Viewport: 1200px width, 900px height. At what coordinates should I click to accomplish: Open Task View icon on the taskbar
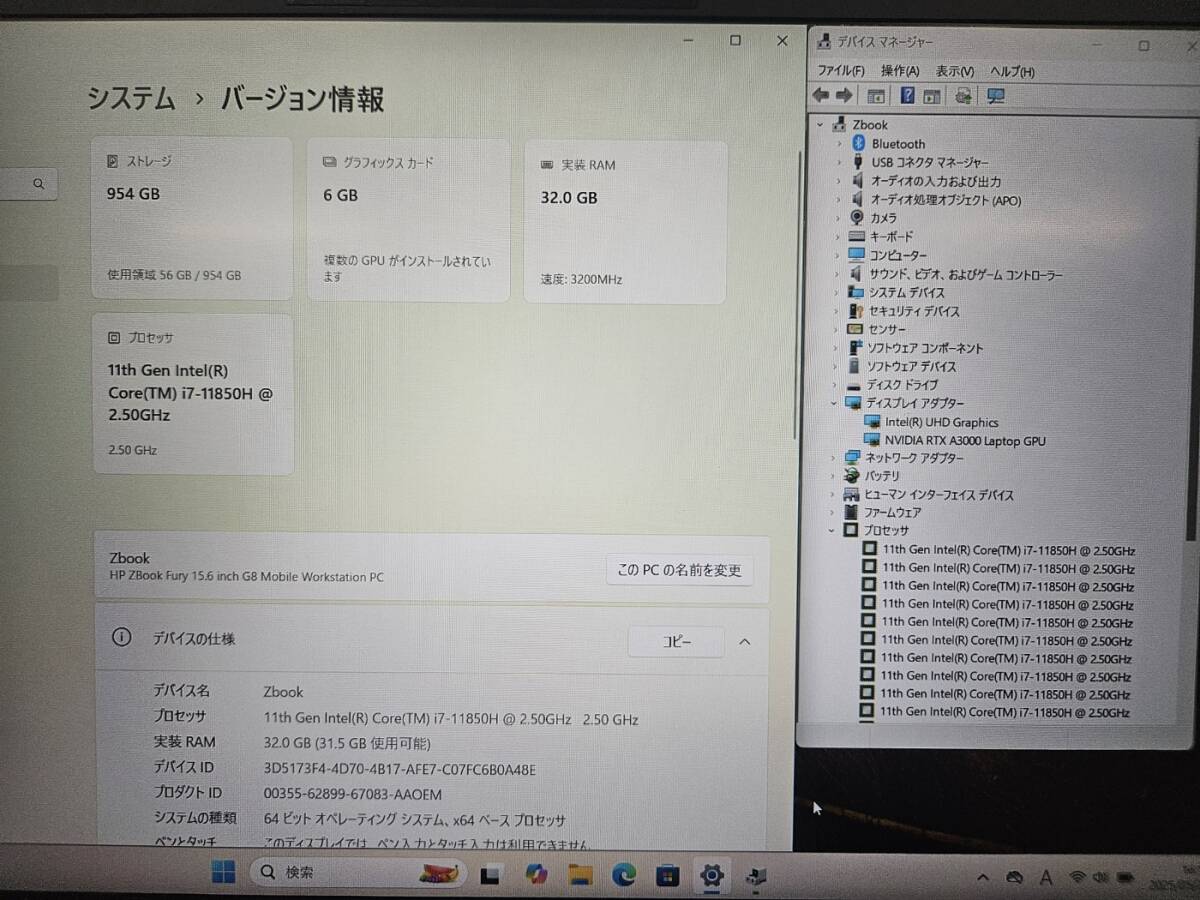489,875
